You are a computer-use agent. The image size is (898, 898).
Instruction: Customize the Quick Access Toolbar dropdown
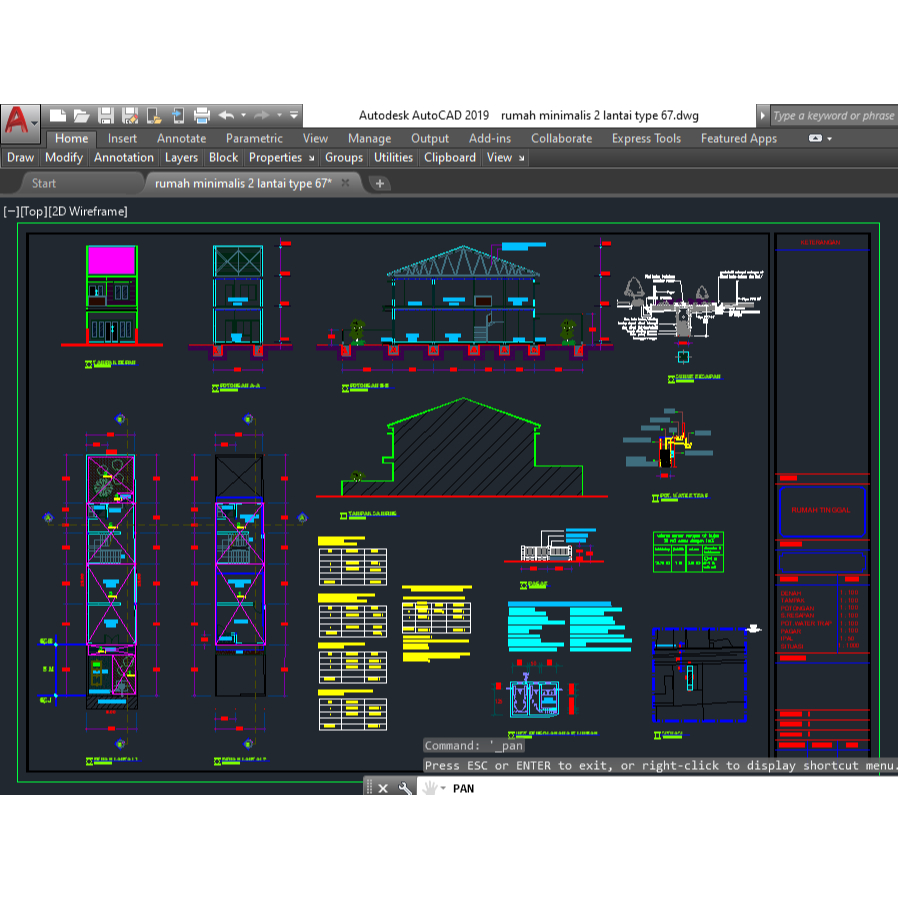(294, 116)
